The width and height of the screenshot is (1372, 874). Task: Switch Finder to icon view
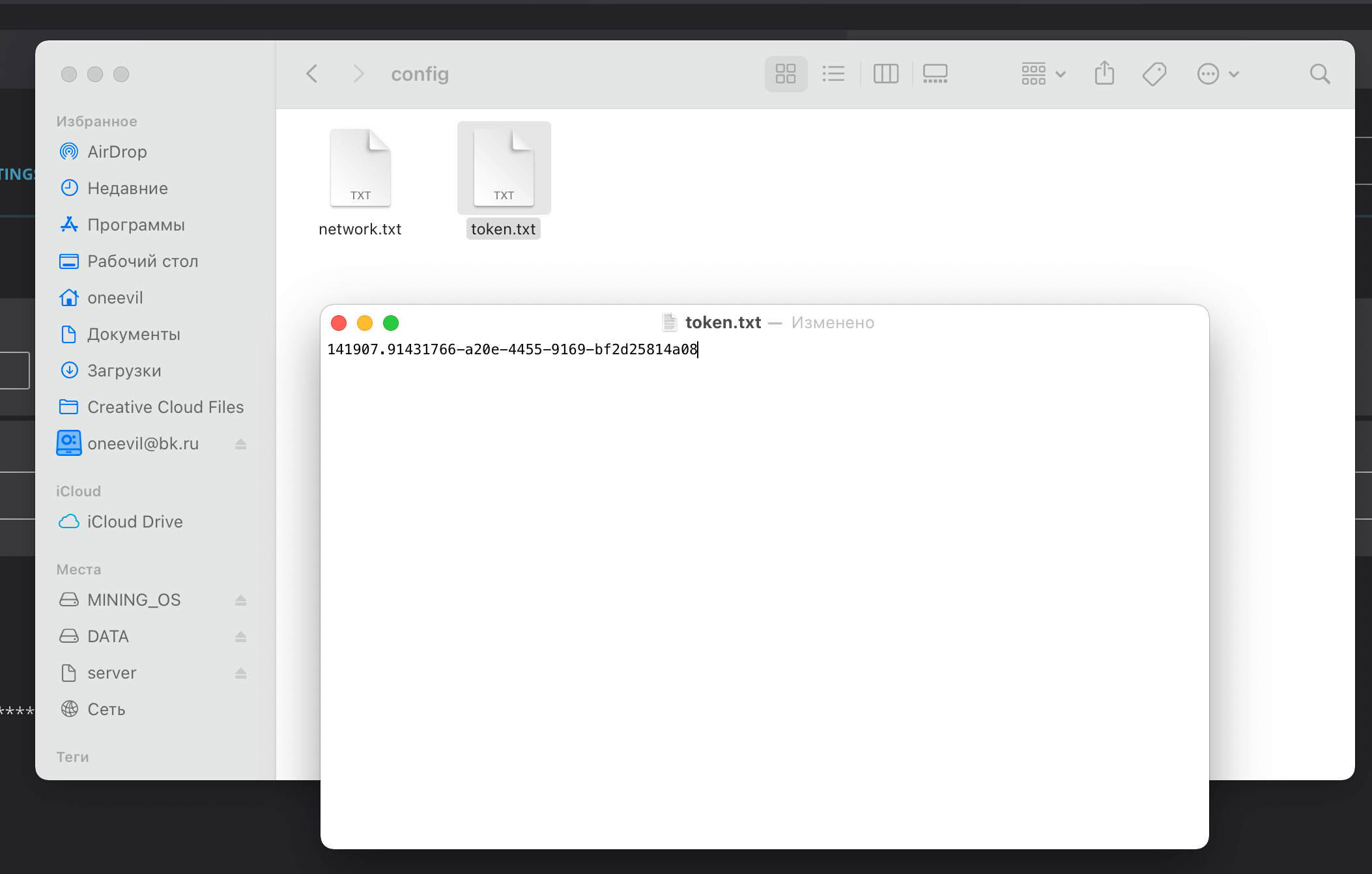[x=786, y=74]
